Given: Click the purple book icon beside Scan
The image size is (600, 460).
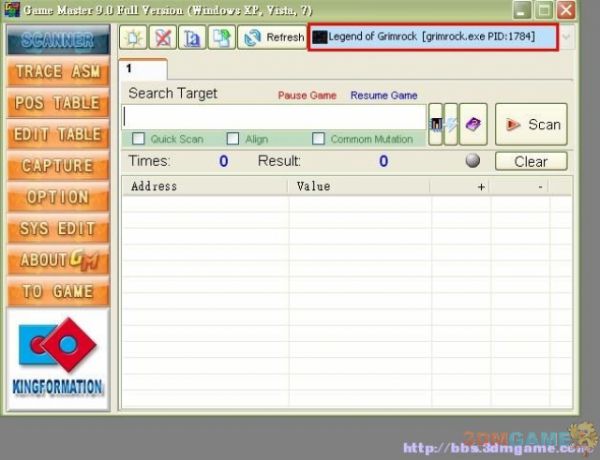Looking at the screenshot, I should (474, 124).
